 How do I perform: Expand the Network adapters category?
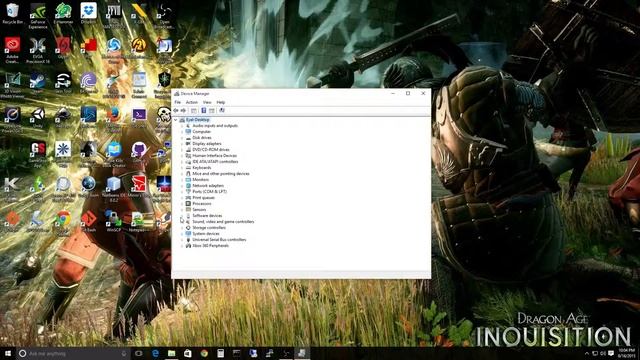182,186
